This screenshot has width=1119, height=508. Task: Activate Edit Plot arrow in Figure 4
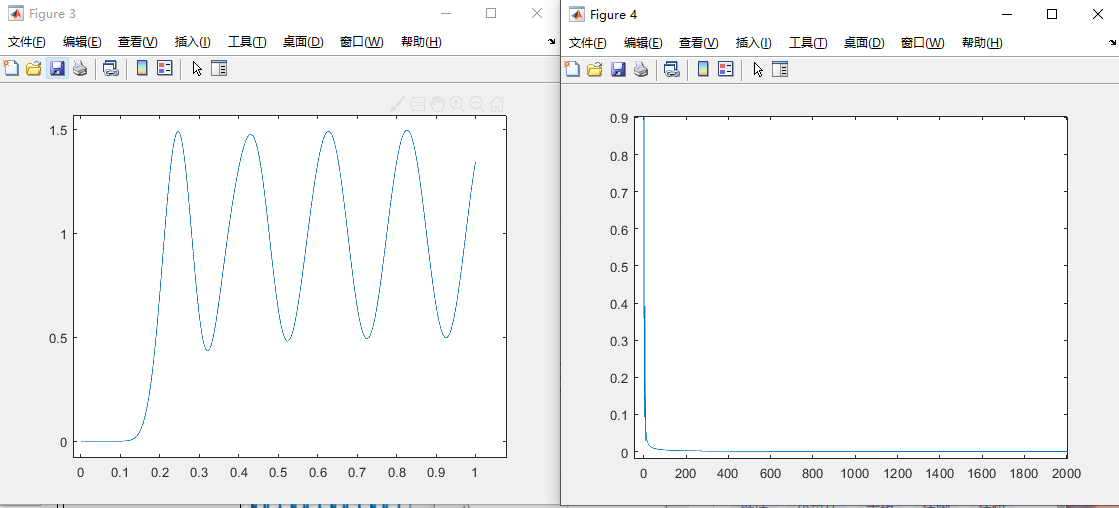point(759,69)
